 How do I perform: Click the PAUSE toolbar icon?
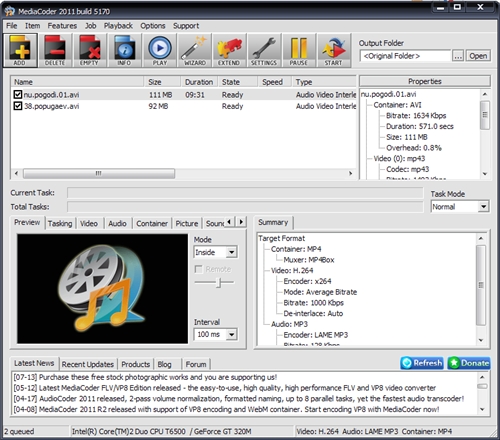pos(299,50)
